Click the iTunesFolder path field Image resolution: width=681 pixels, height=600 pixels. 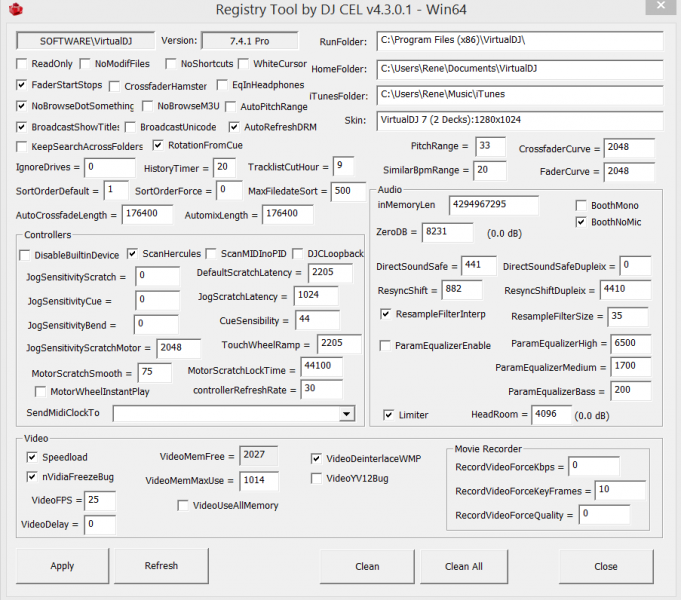520,95
